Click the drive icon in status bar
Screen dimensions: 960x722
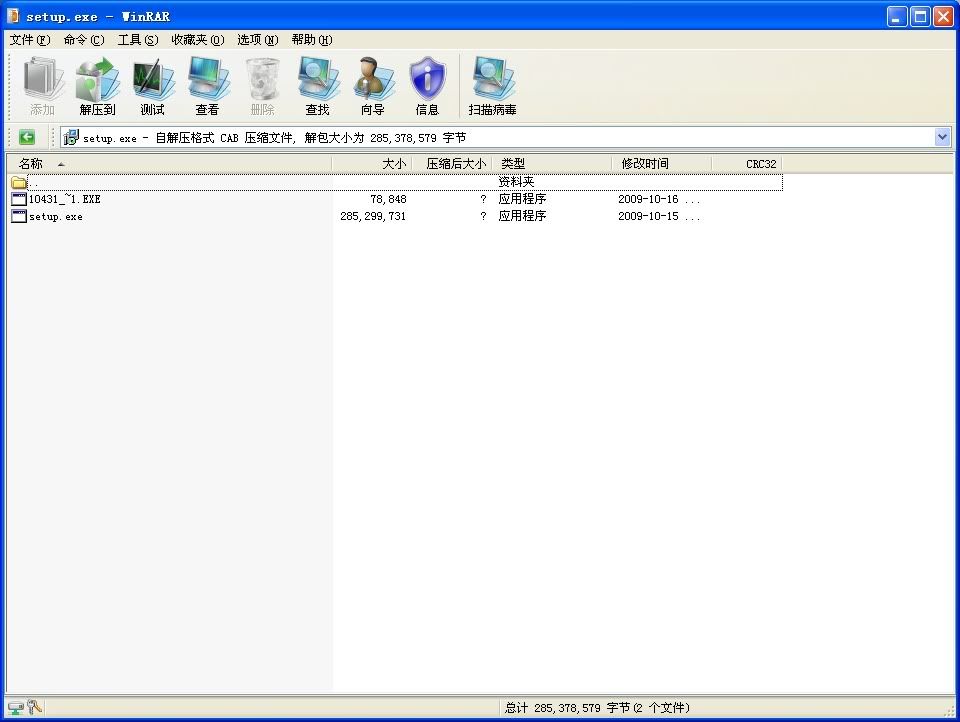point(15,708)
